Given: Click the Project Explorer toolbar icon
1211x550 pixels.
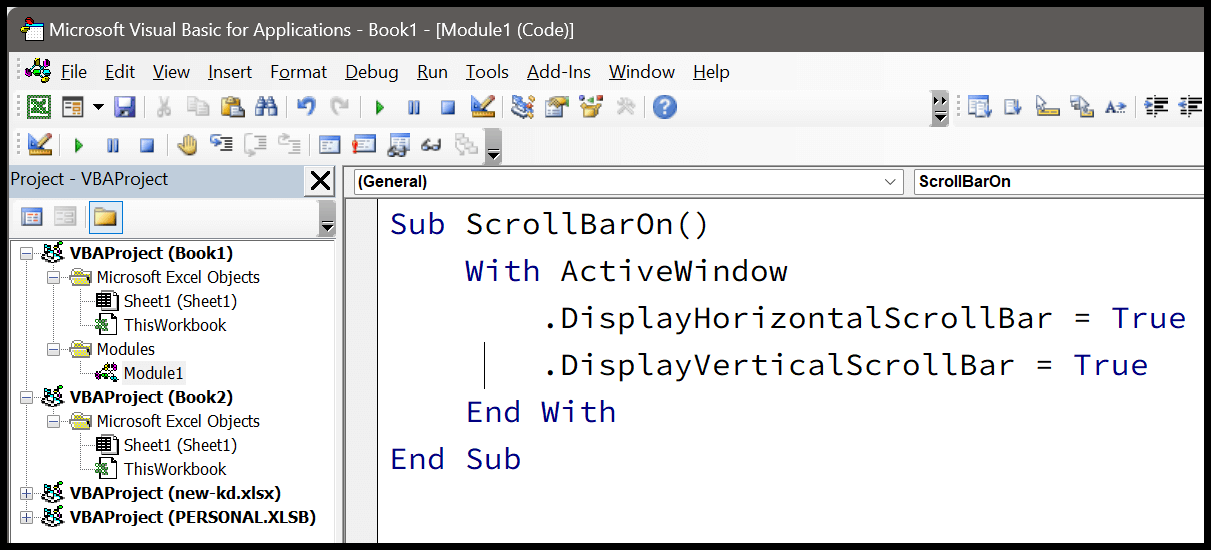Looking at the screenshot, I should (522, 107).
